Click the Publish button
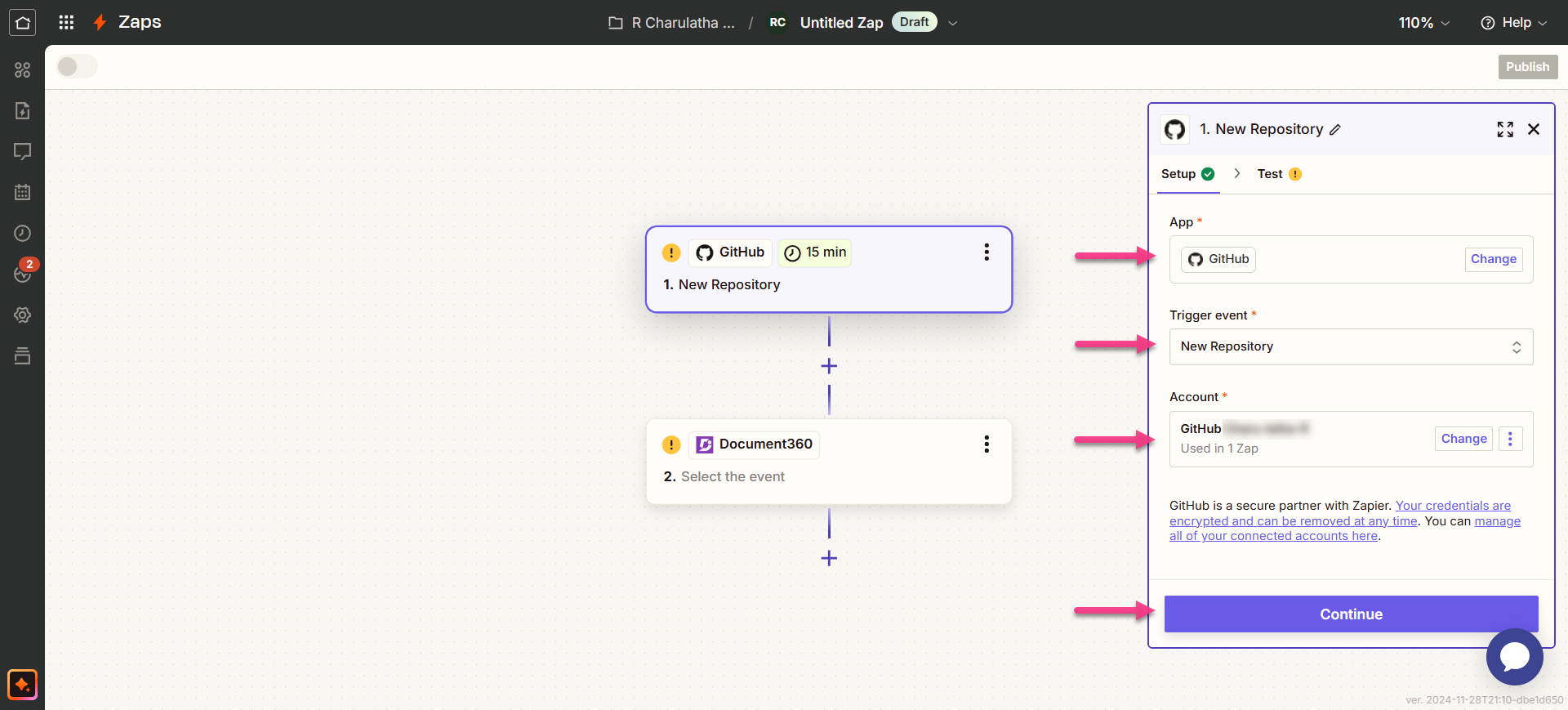 [x=1527, y=67]
